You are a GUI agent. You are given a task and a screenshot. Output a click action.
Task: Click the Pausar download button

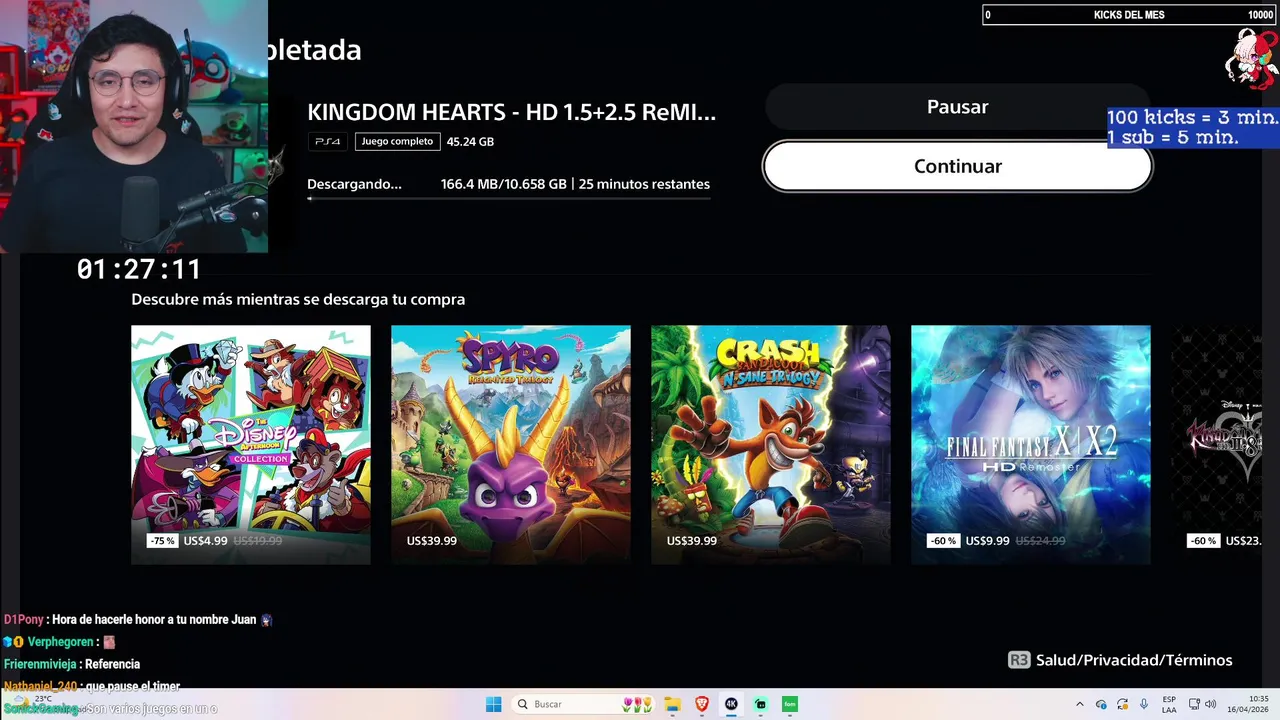tap(957, 107)
